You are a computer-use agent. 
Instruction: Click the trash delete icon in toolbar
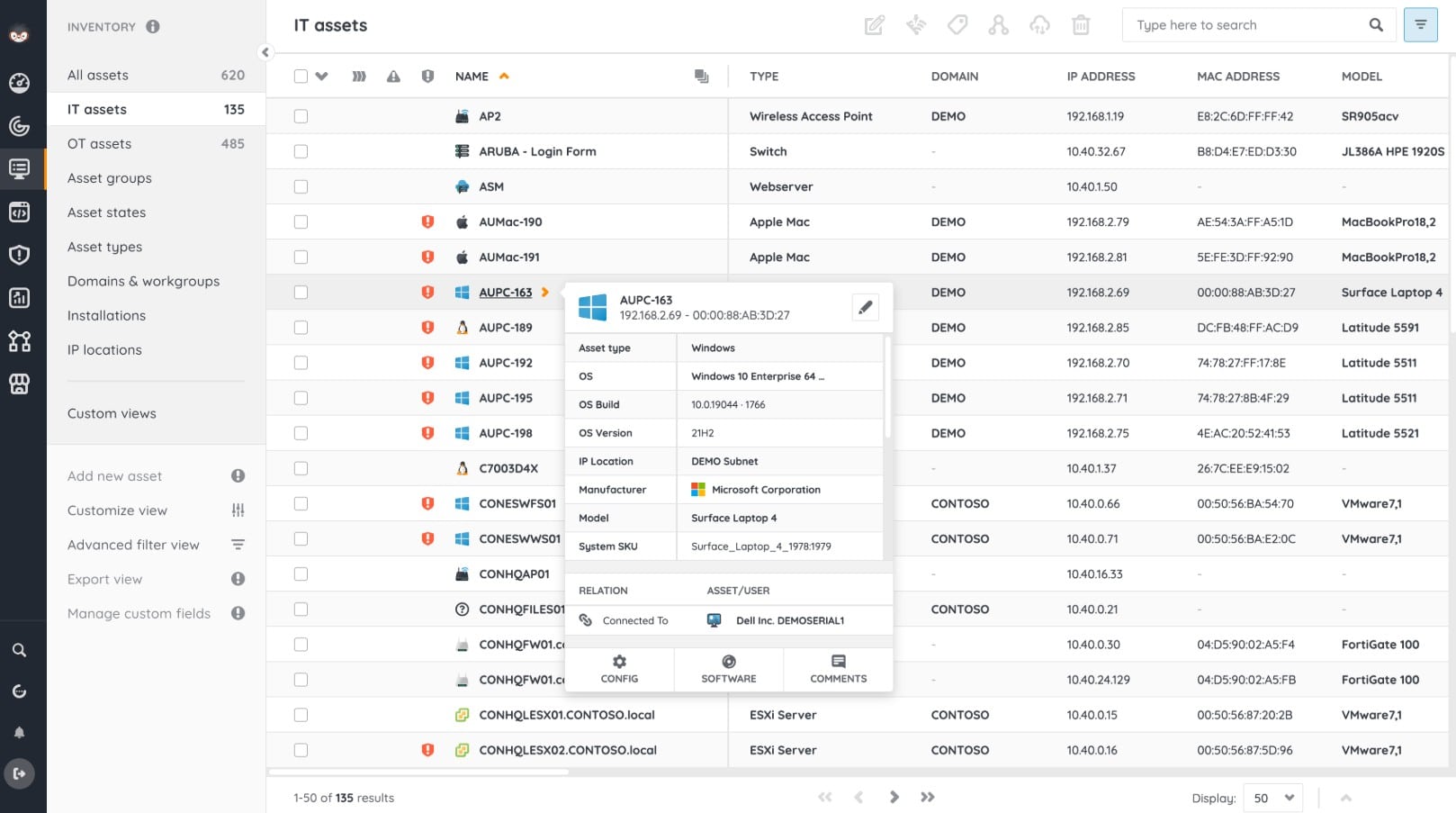pyautogui.click(x=1081, y=25)
